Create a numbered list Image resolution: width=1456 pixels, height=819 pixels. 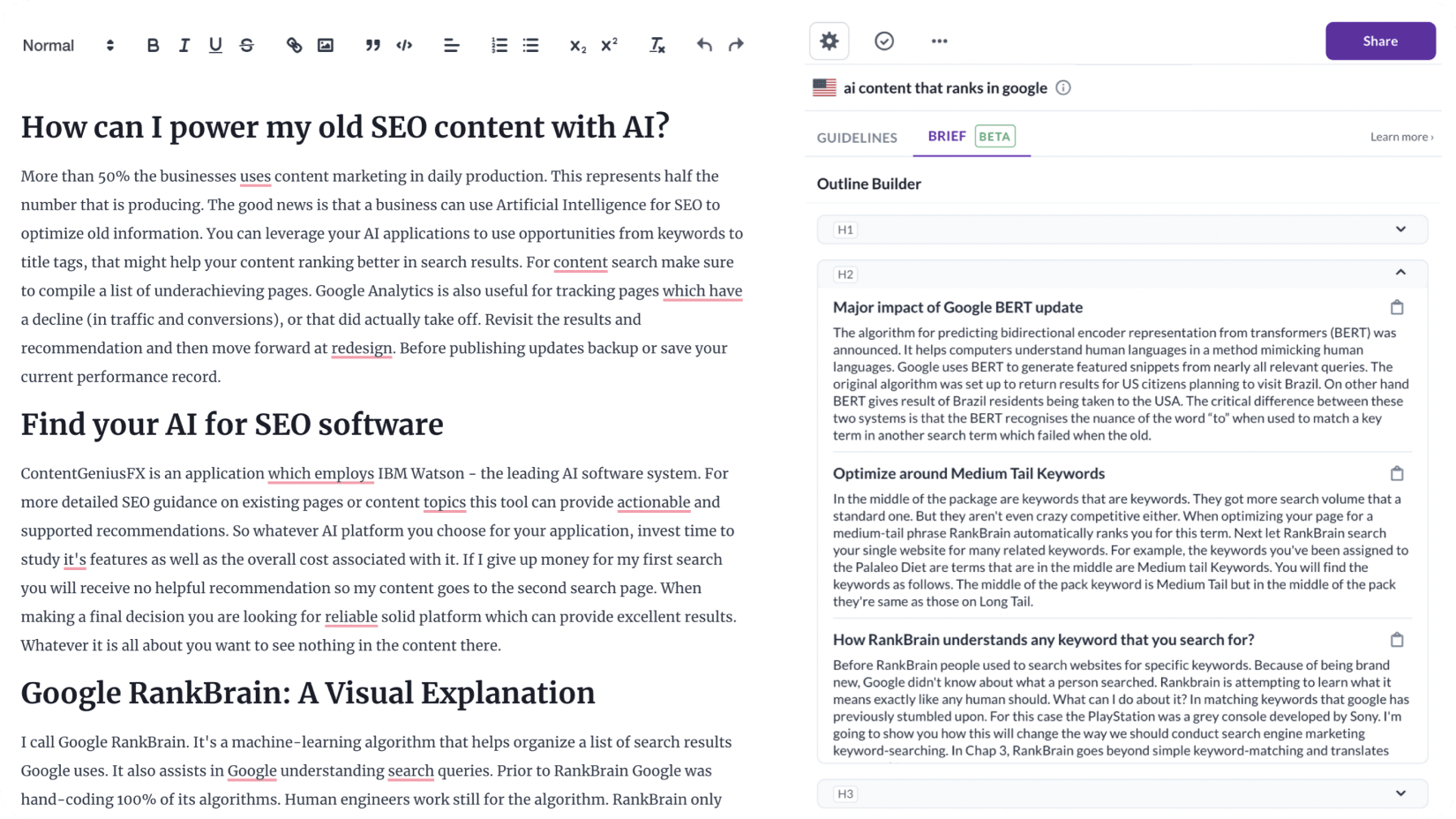[x=499, y=45]
